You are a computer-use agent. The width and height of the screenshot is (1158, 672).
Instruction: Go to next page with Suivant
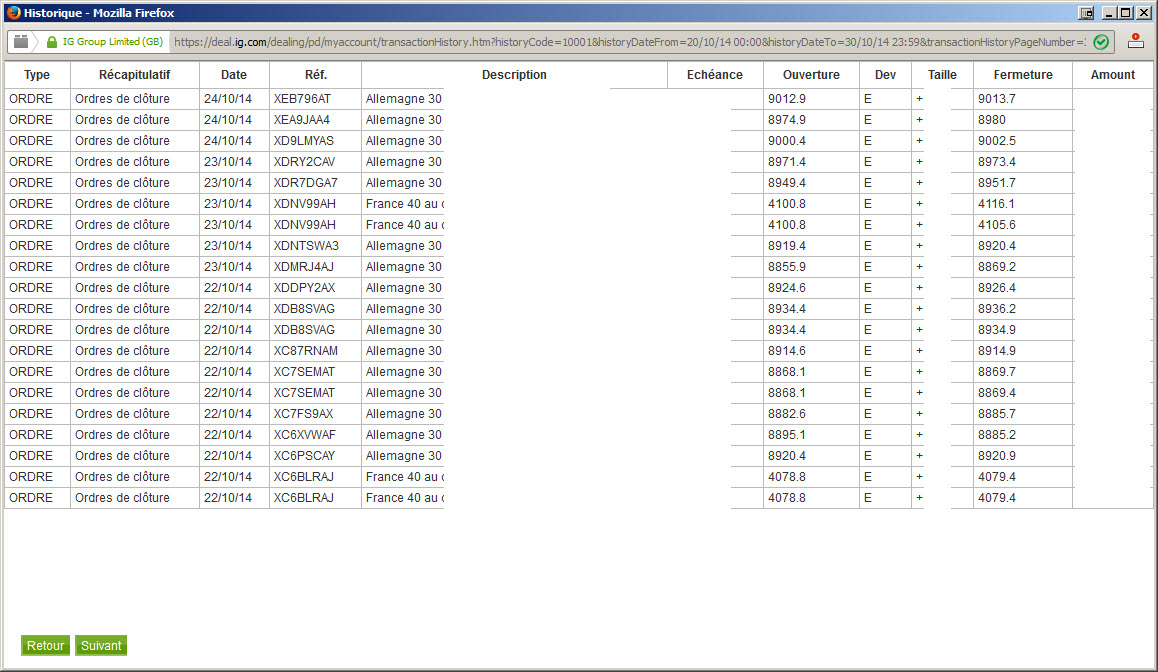coord(101,645)
